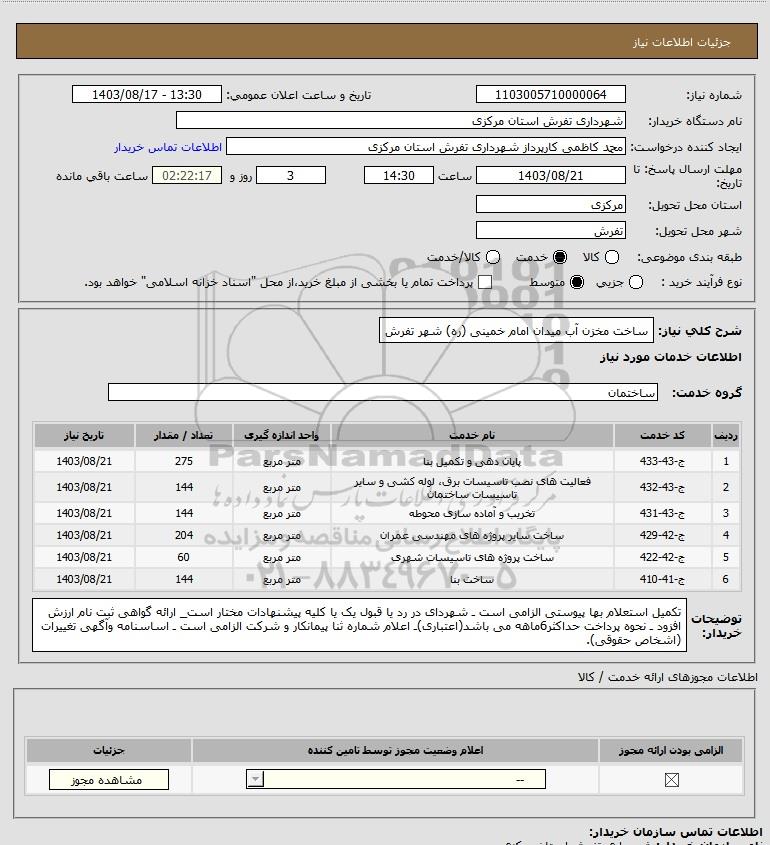Image resolution: width=770 pixels, height=845 pixels.
Task: Click the جزئیات column header in permits table
Action: 109,750
